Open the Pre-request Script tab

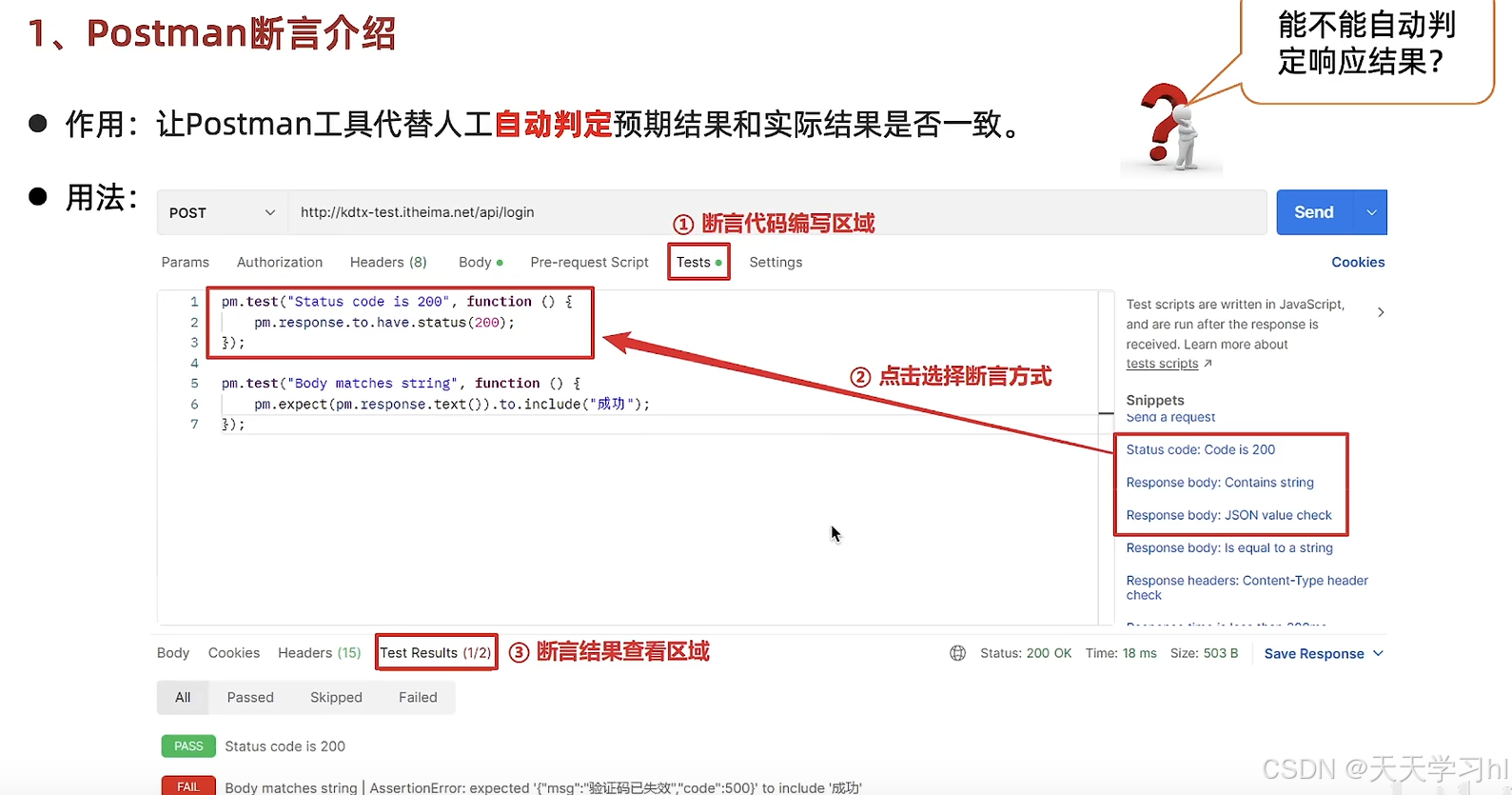589,262
